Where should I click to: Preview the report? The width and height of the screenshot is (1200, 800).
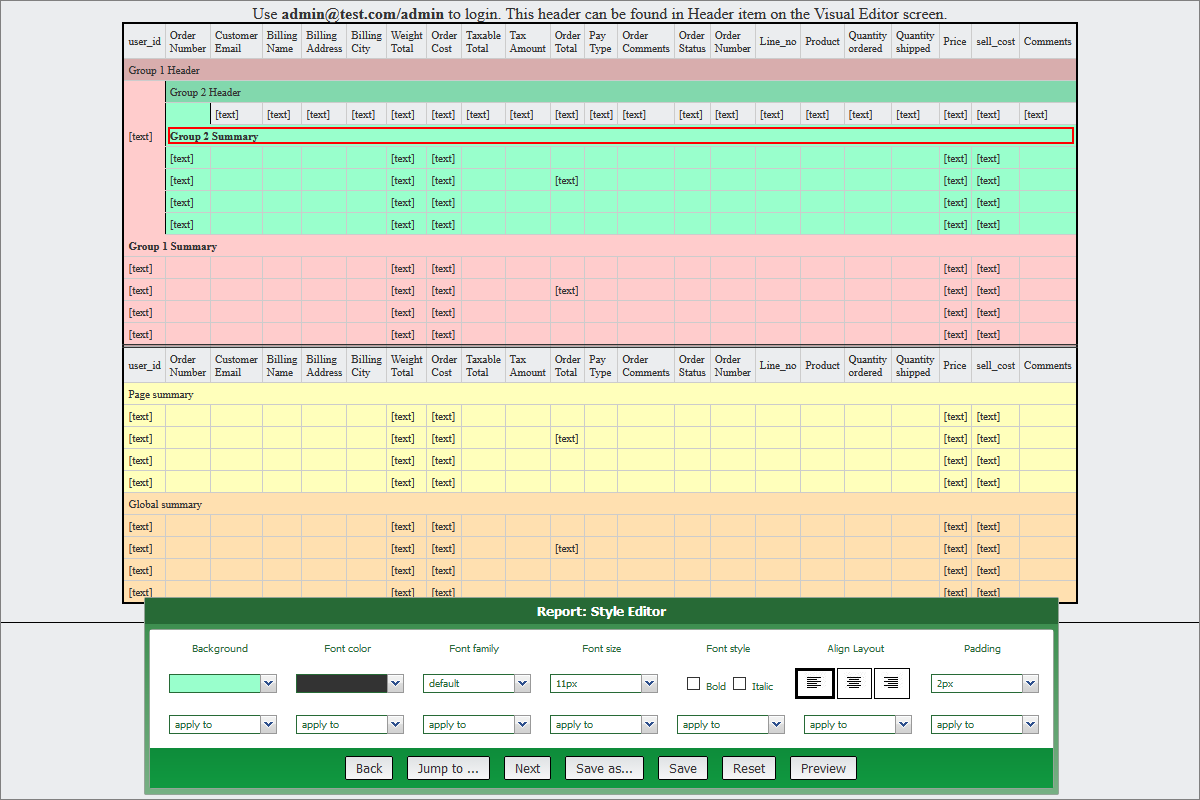coord(823,768)
